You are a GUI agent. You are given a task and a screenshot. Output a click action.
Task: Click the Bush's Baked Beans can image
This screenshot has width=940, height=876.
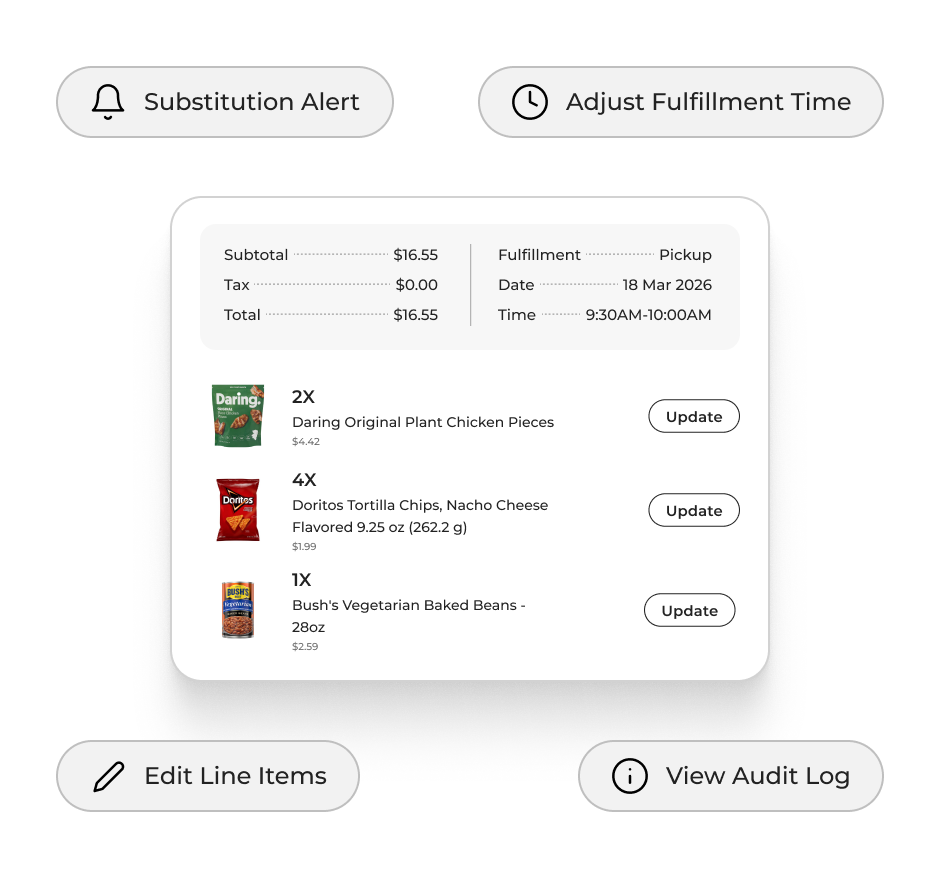(x=238, y=610)
